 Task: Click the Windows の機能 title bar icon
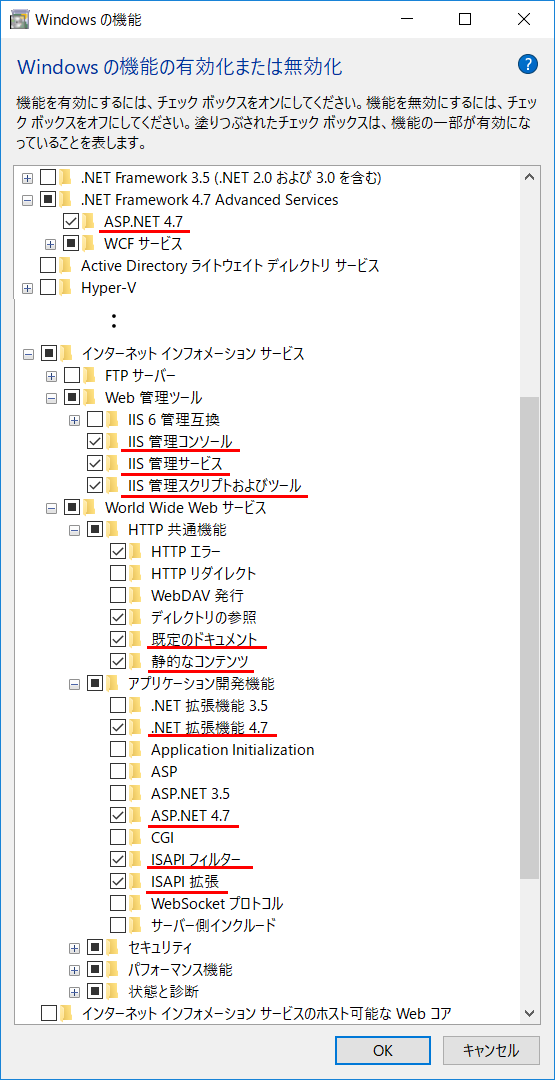(19, 19)
